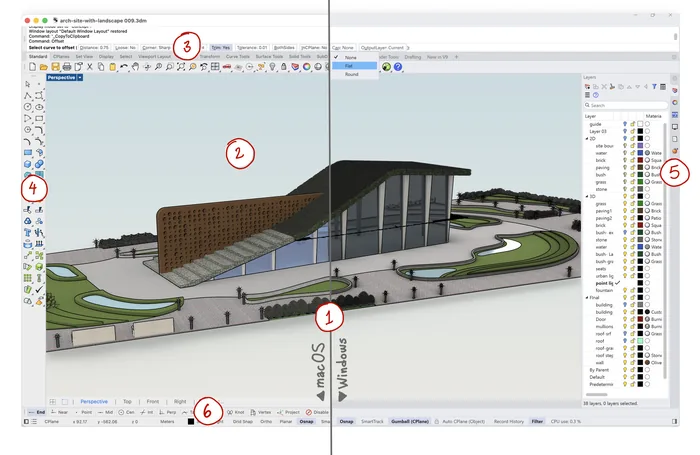The height and width of the screenshot is (455, 700).
Task: Click the lightbulb Hide Objects icon in toolbar
Action: click(x=272, y=67)
